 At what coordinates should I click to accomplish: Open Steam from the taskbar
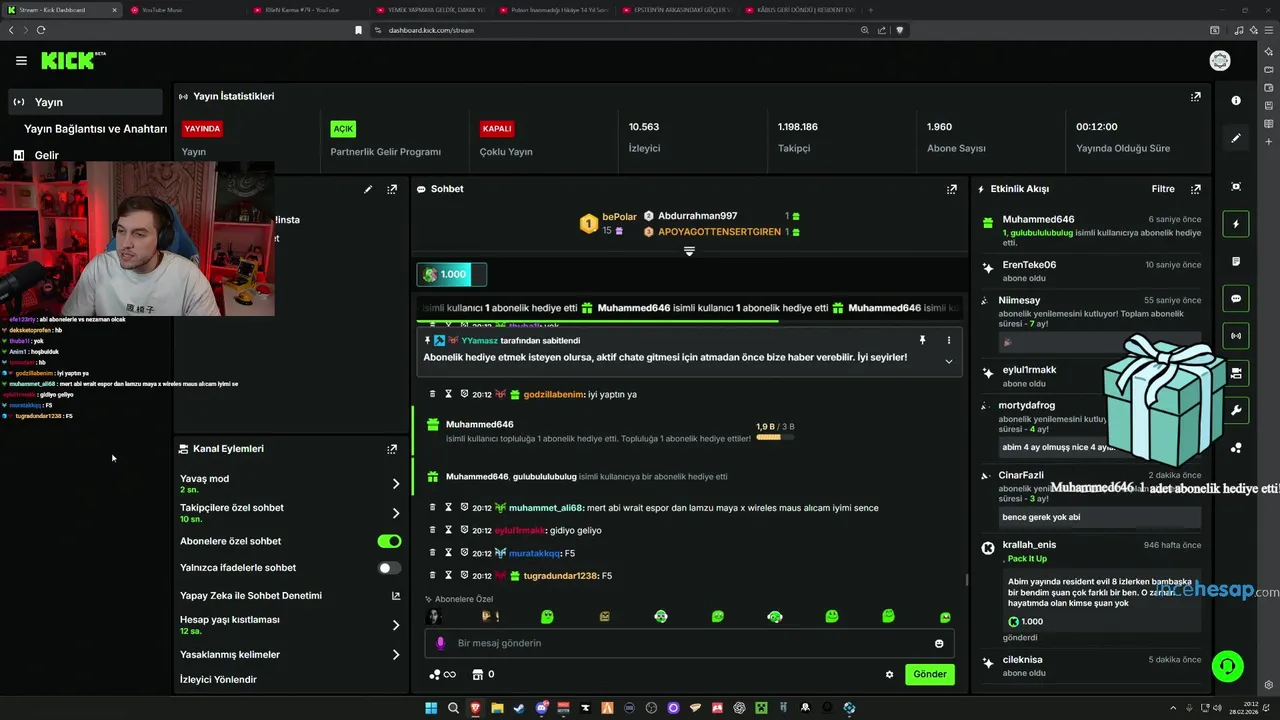(x=518, y=708)
